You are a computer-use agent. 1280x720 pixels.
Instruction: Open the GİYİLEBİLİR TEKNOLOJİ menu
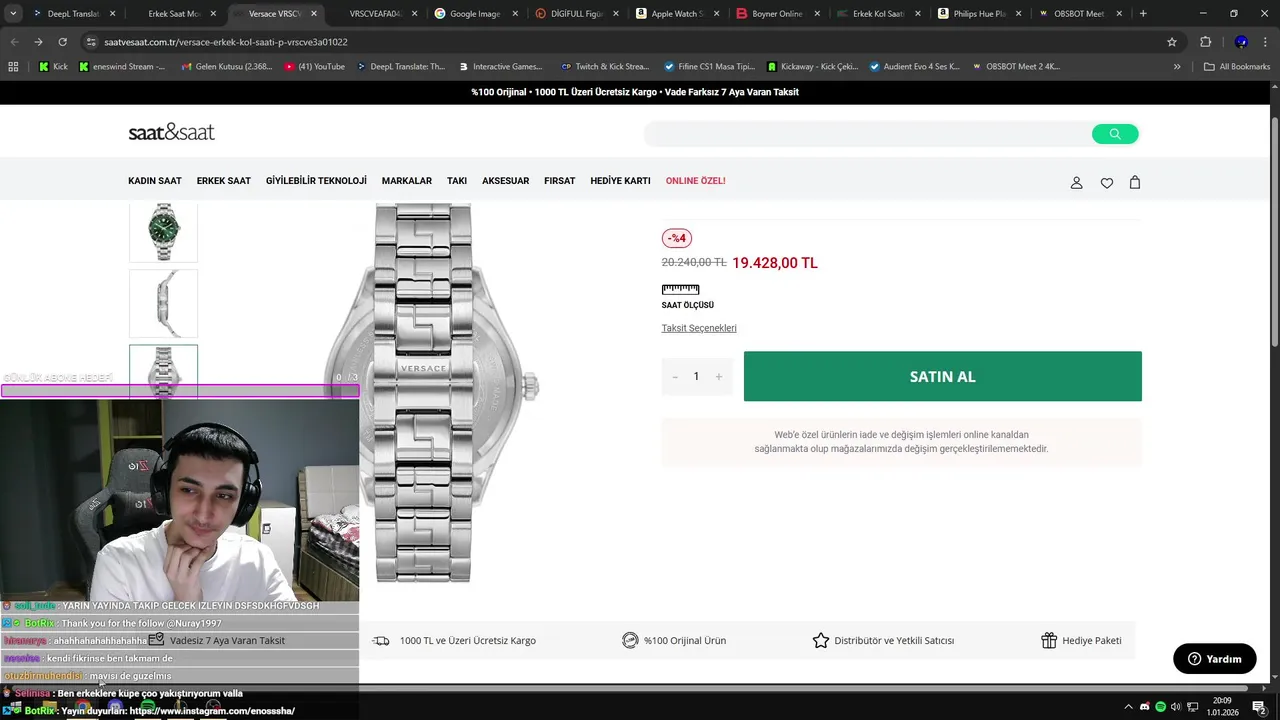pyautogui.click(x=316, y=181)
